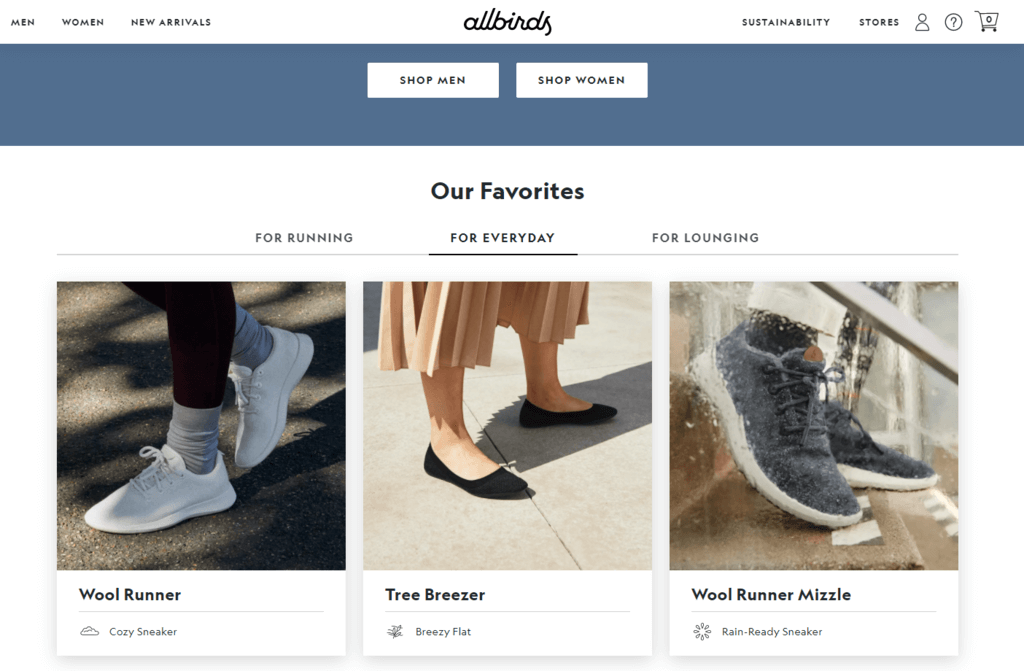Click the cloud icon beside Cozy Sneaker
The width and height of the screenshot is (1024, 671).
91,631
